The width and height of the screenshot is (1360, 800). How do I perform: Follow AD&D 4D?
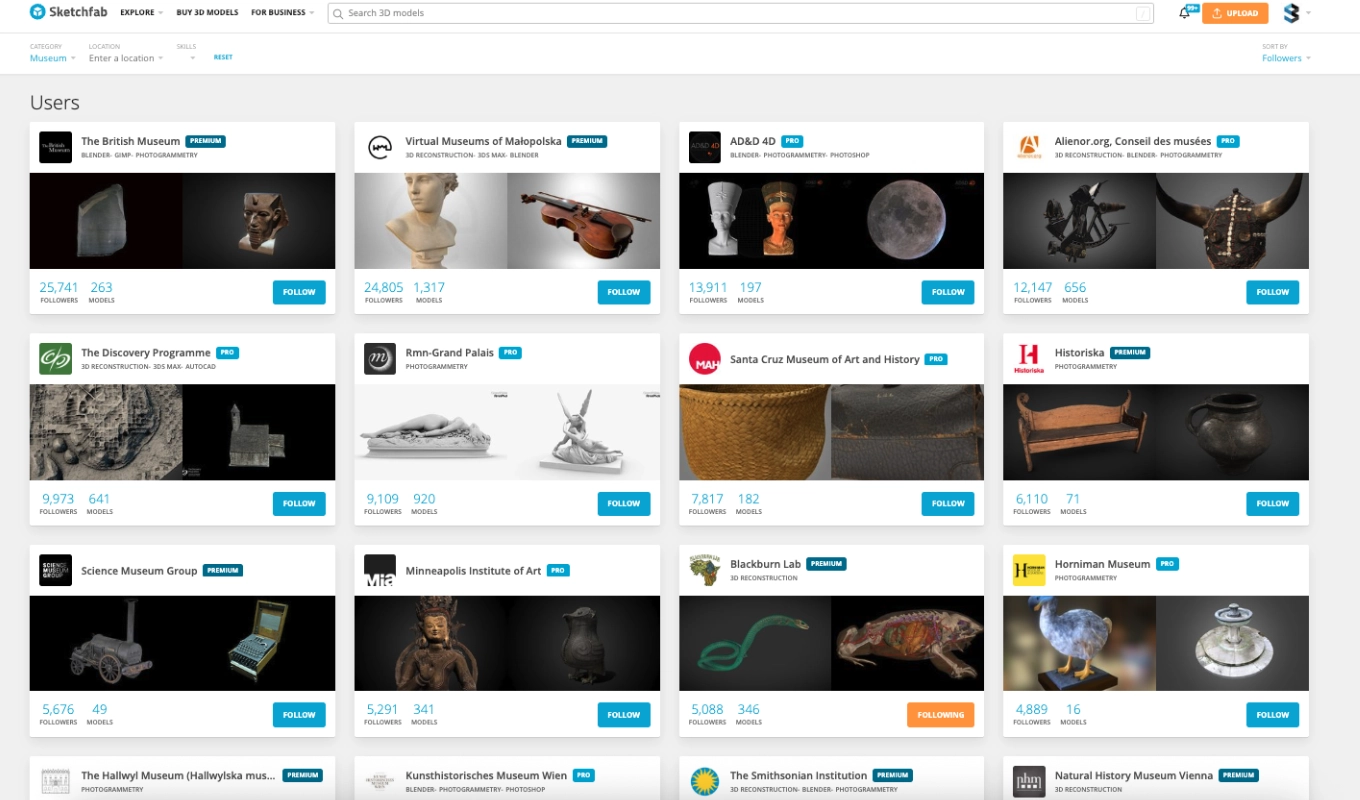pyautogui.click(x=948, y=292)
